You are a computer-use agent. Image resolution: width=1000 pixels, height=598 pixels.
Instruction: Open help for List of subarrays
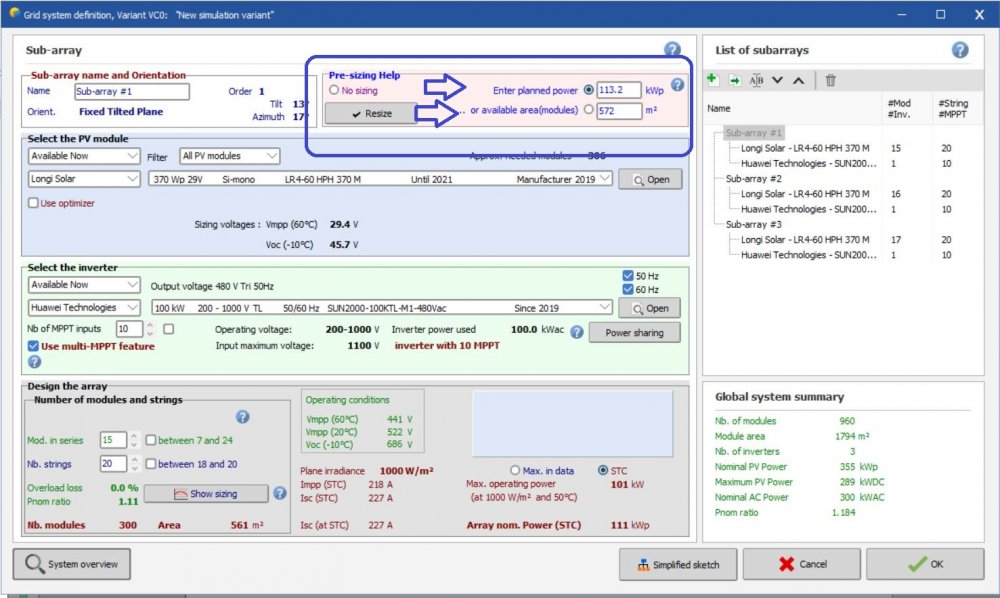[960, 50]
